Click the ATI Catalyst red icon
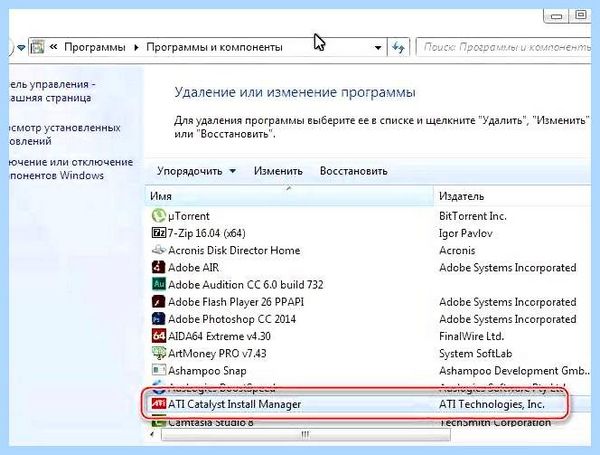This screenshot has width=600, height=455. click(158, 404)
